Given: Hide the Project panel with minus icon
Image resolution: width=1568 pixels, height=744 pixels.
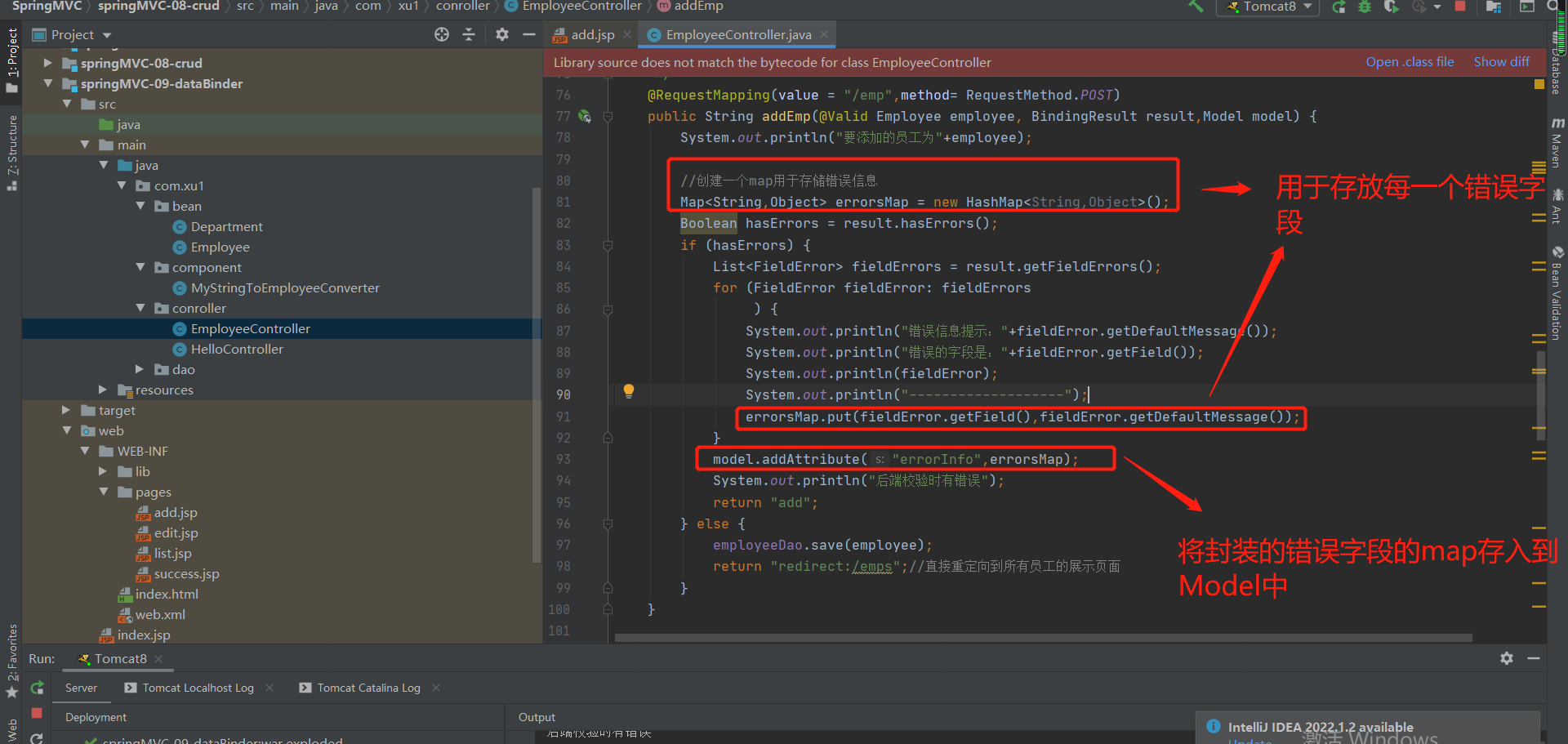Looking at the screenshot, I should [x=529, y=34].
